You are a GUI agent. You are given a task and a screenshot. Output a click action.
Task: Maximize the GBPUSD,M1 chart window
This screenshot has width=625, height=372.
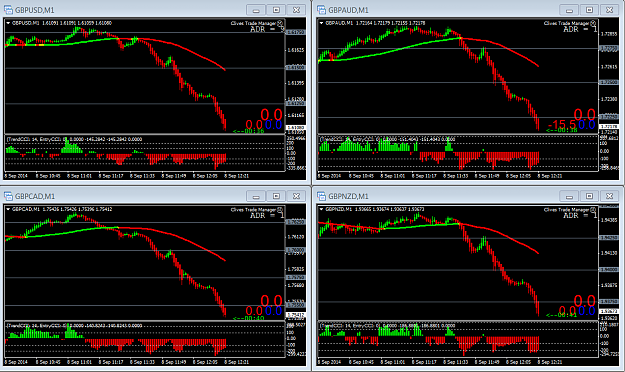[276, 10]
